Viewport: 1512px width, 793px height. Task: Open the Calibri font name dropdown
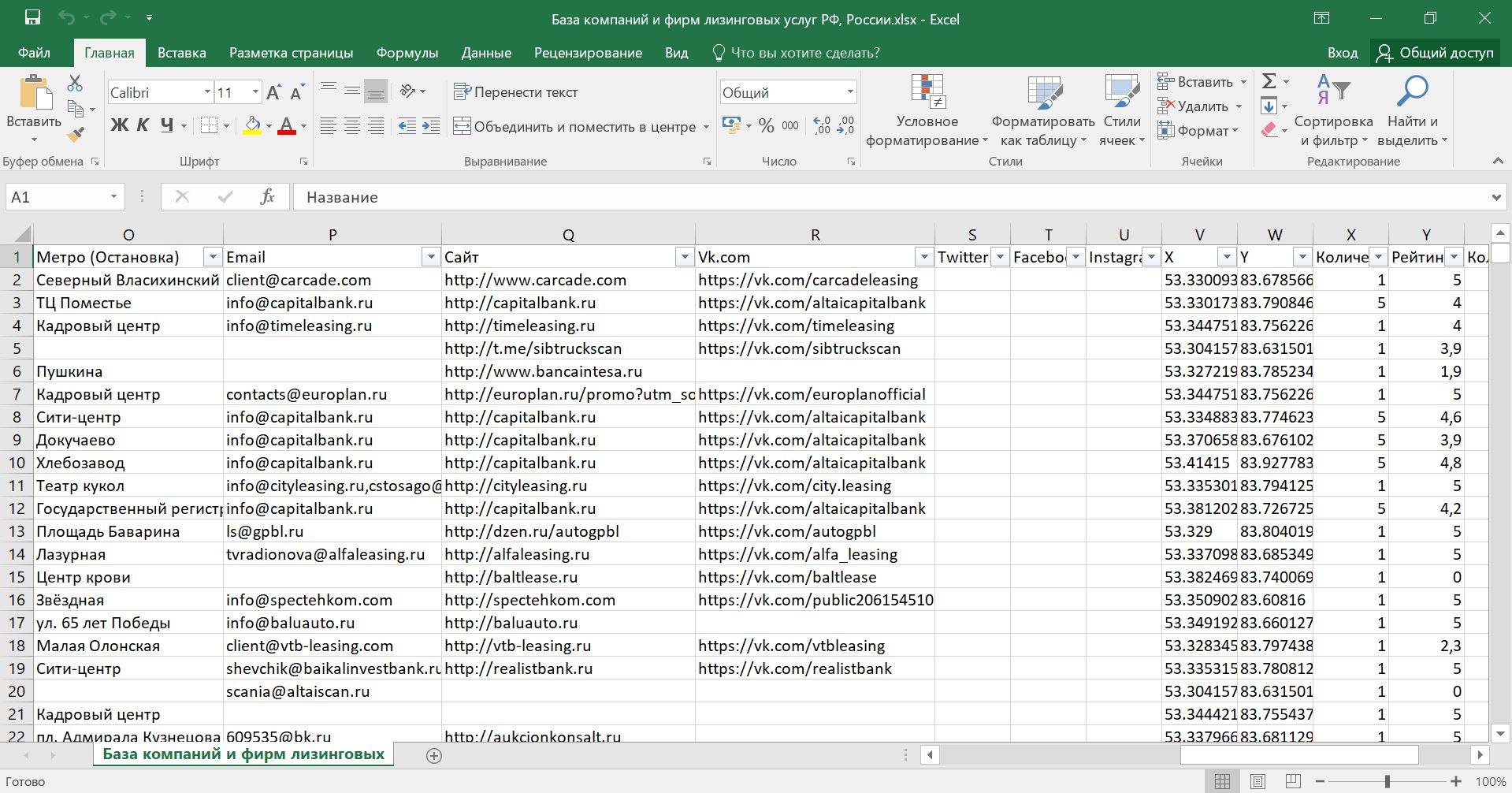207,92
